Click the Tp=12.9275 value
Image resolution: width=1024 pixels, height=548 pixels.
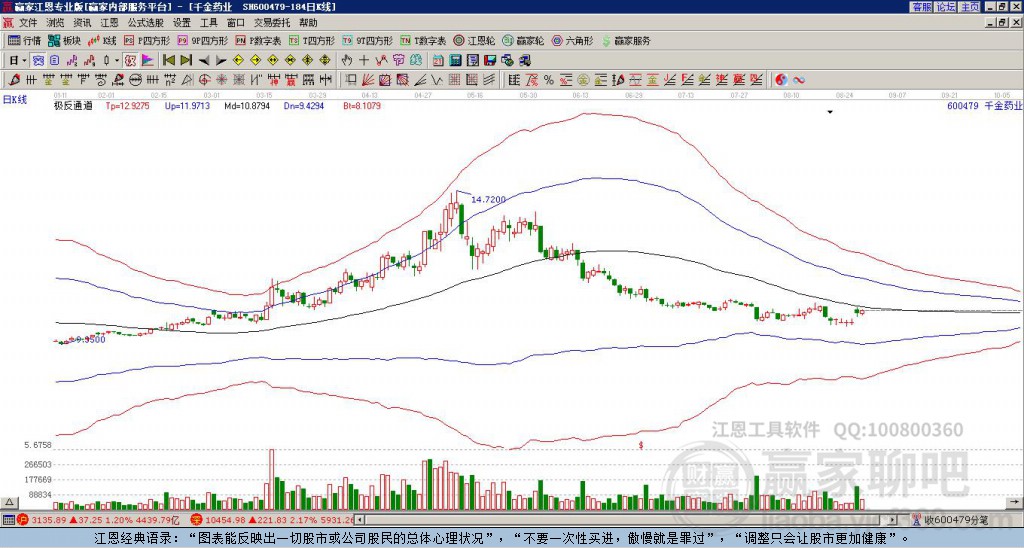pos(127,105)
